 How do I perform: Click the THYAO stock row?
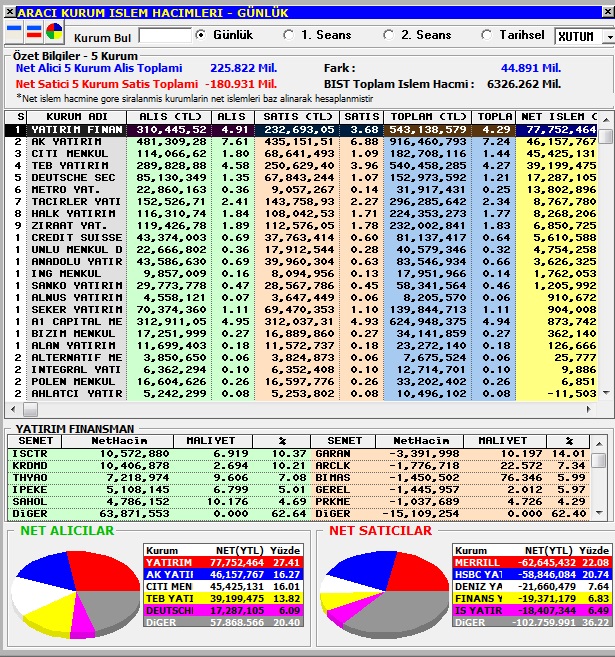pos(159,478)
